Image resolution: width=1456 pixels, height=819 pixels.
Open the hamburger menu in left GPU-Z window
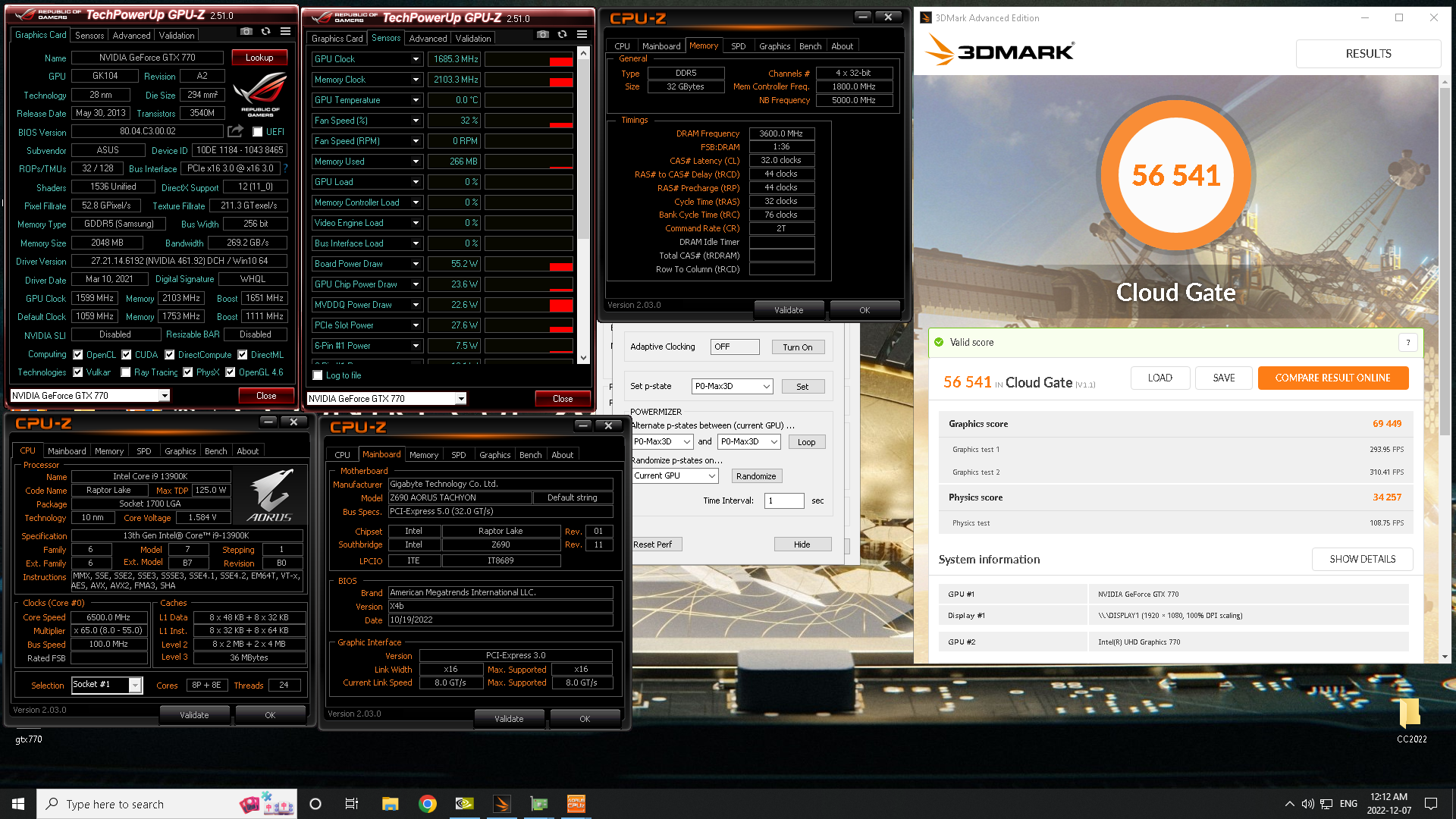[x=285, y=32]
